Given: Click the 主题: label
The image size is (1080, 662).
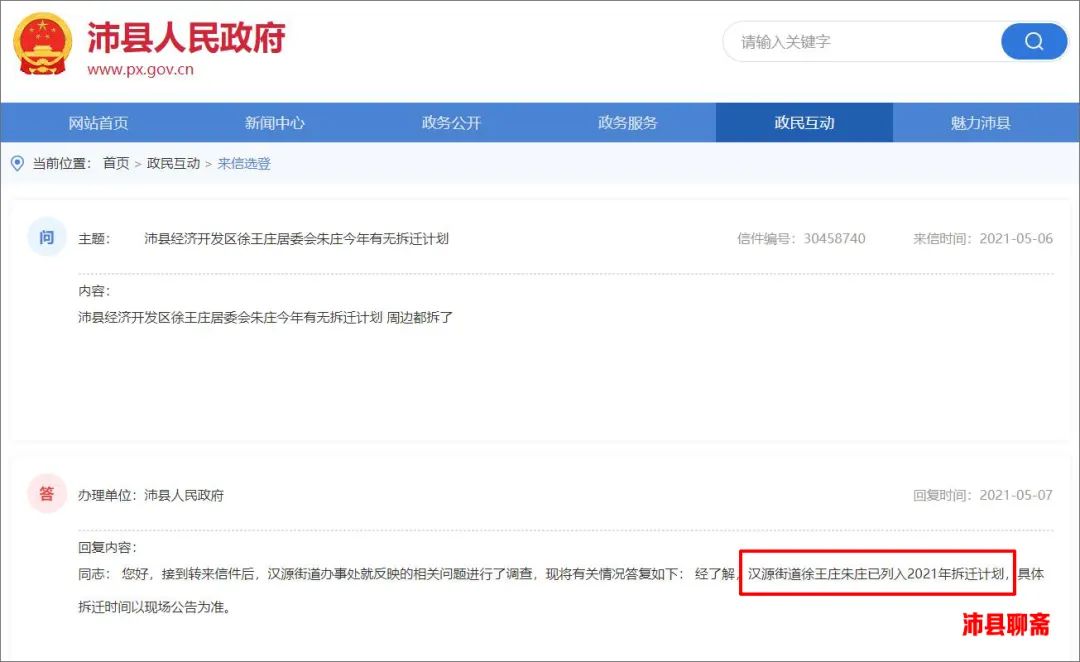Looking at the screenshot, I should click(94, 238).
